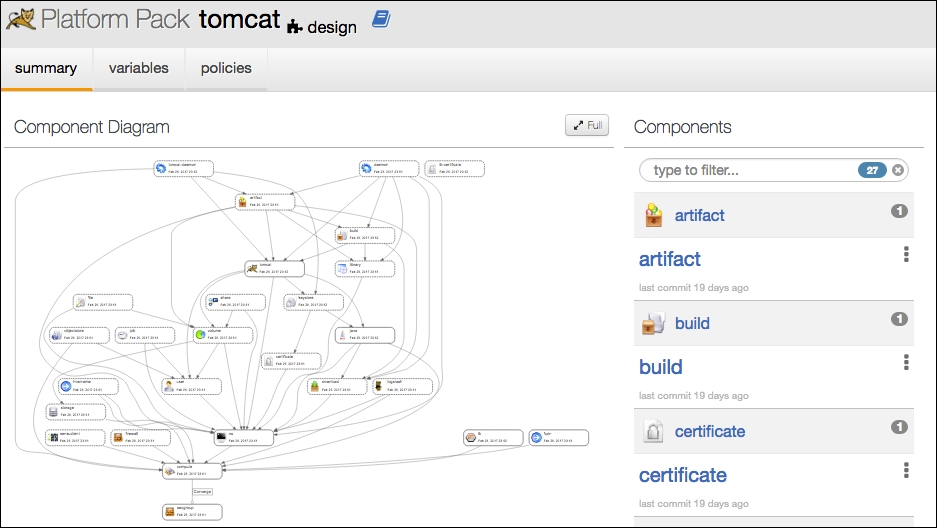Open the blue book documentation icon
This screenshot has height=528, width=937.
[381, 19]
